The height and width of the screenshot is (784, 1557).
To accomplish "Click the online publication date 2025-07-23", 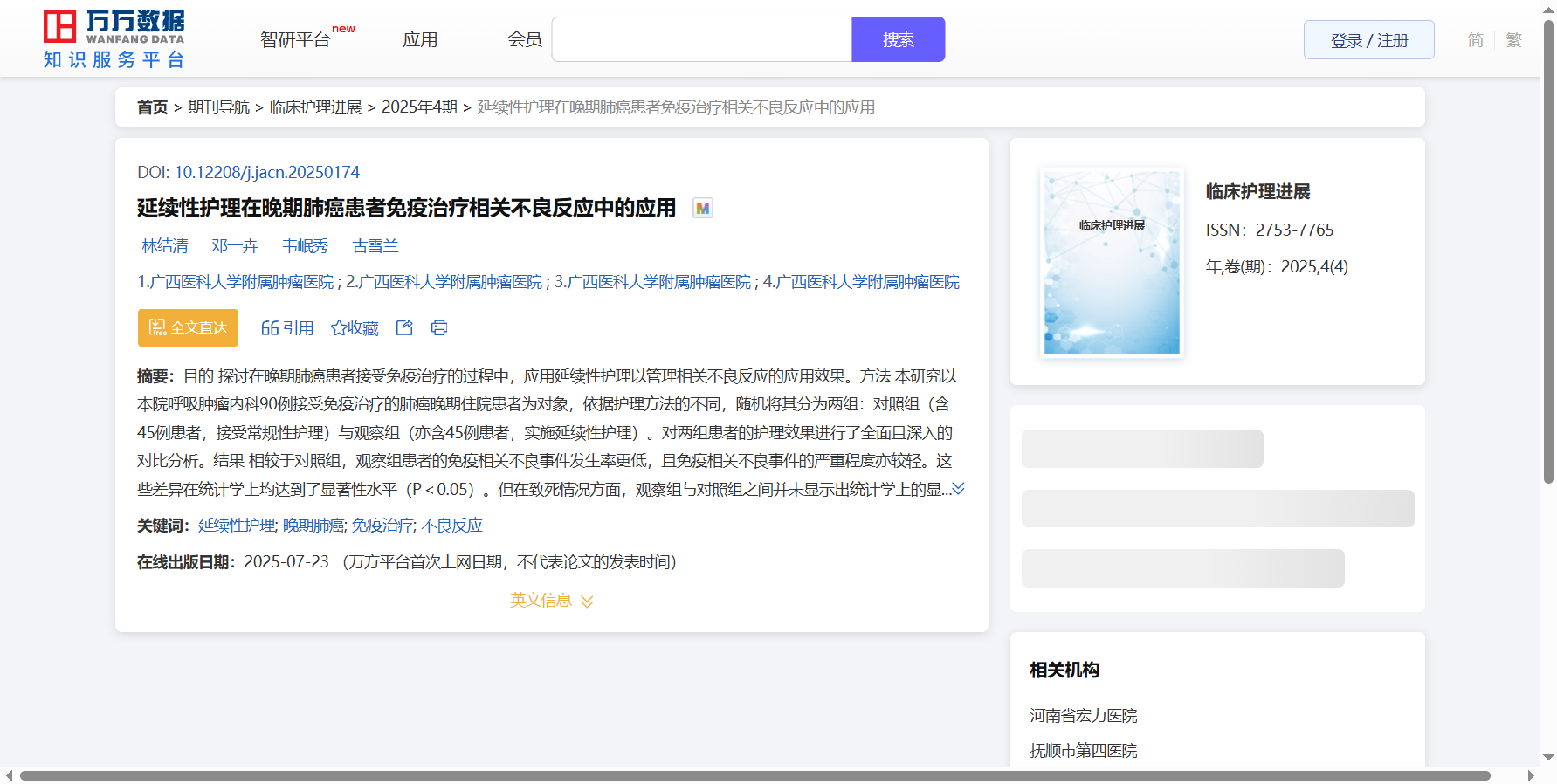I will (x=286, y=562).
